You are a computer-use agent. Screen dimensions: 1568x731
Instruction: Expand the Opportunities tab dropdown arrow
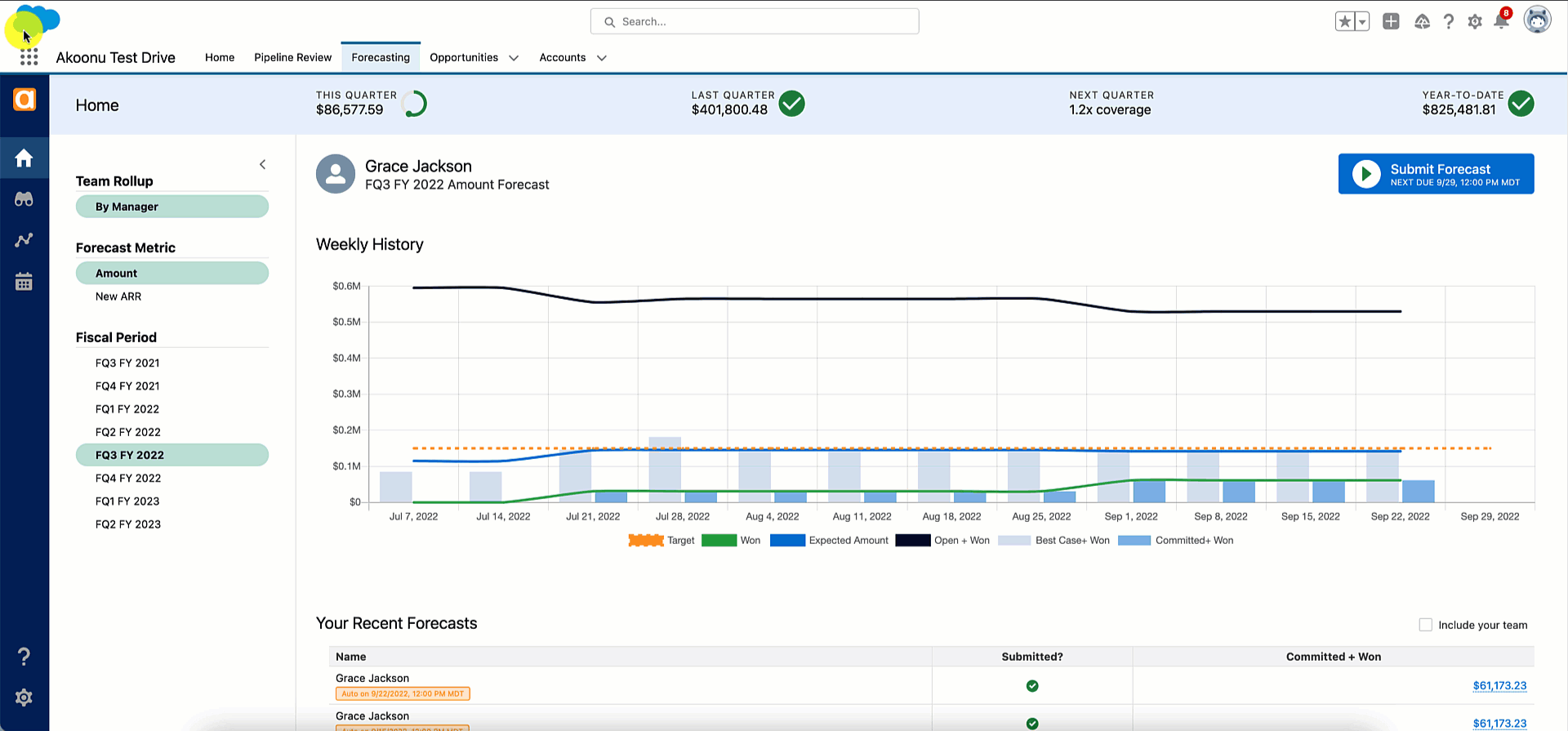[x=514, y=58]
